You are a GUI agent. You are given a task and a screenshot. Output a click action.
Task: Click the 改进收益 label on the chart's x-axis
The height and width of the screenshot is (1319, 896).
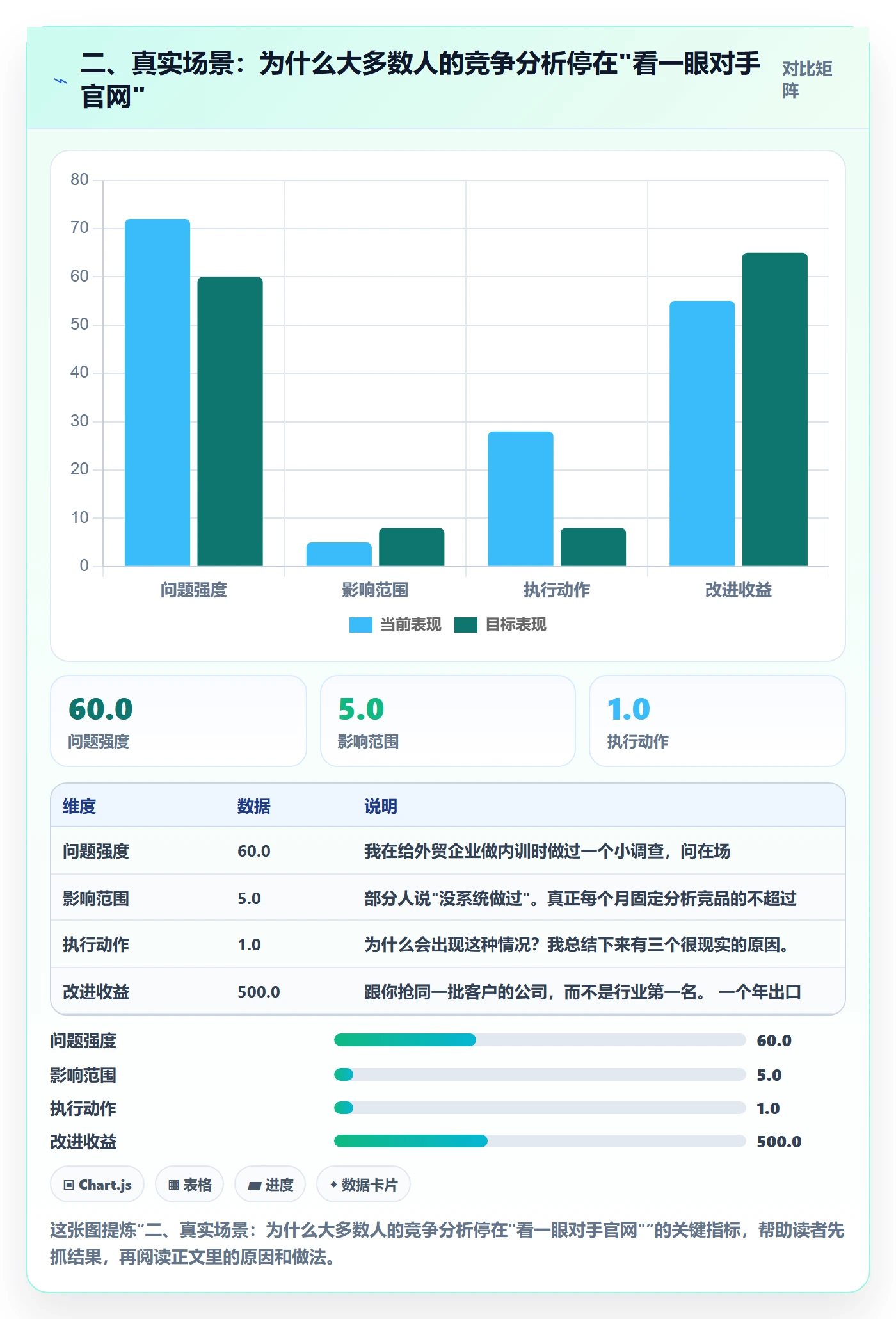(739, 590)
